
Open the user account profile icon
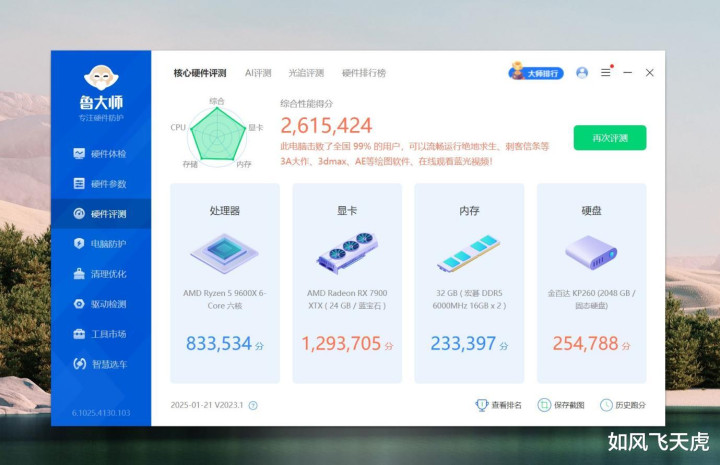(582, 73)
